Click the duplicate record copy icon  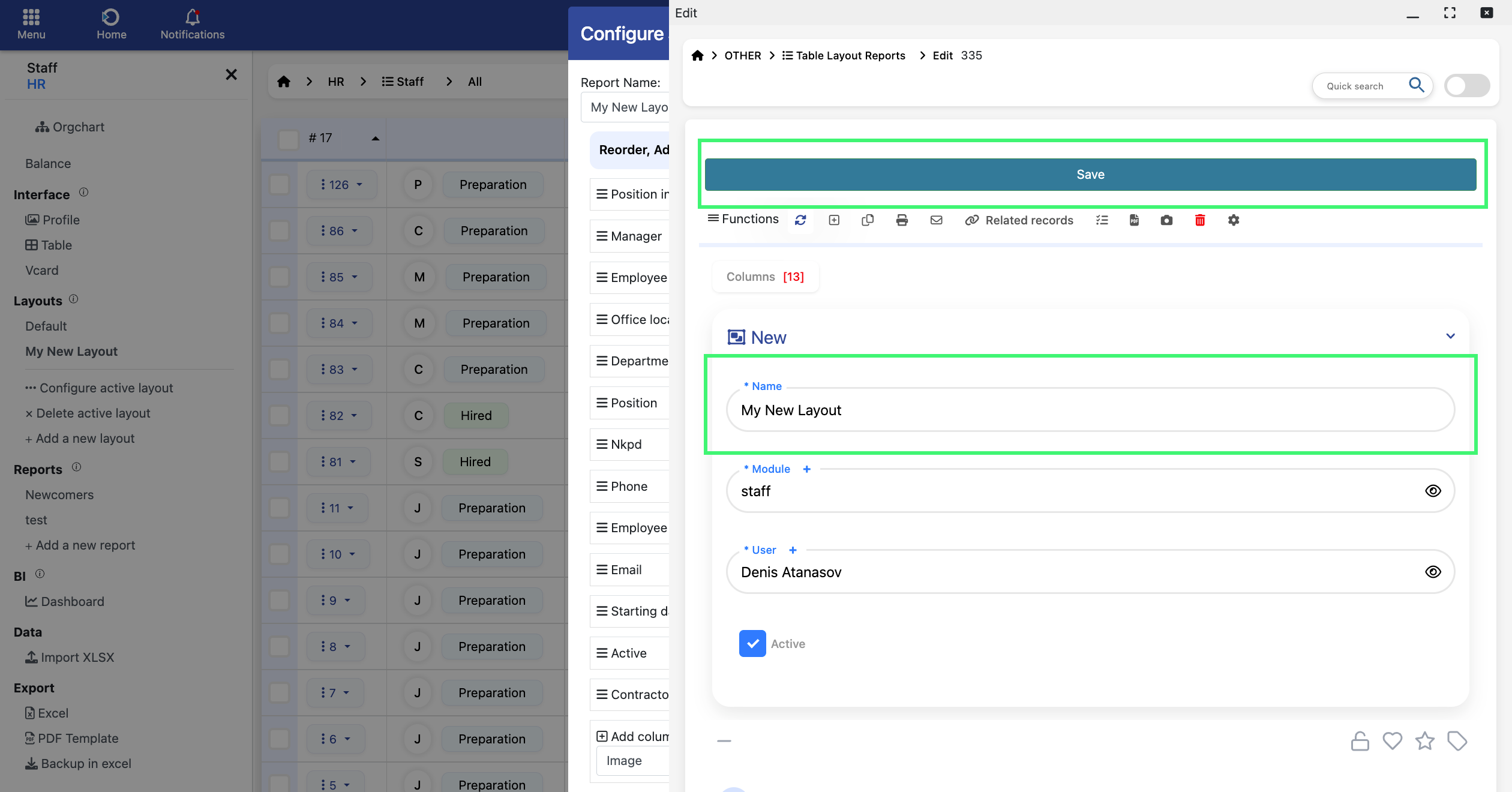(868, 220)
